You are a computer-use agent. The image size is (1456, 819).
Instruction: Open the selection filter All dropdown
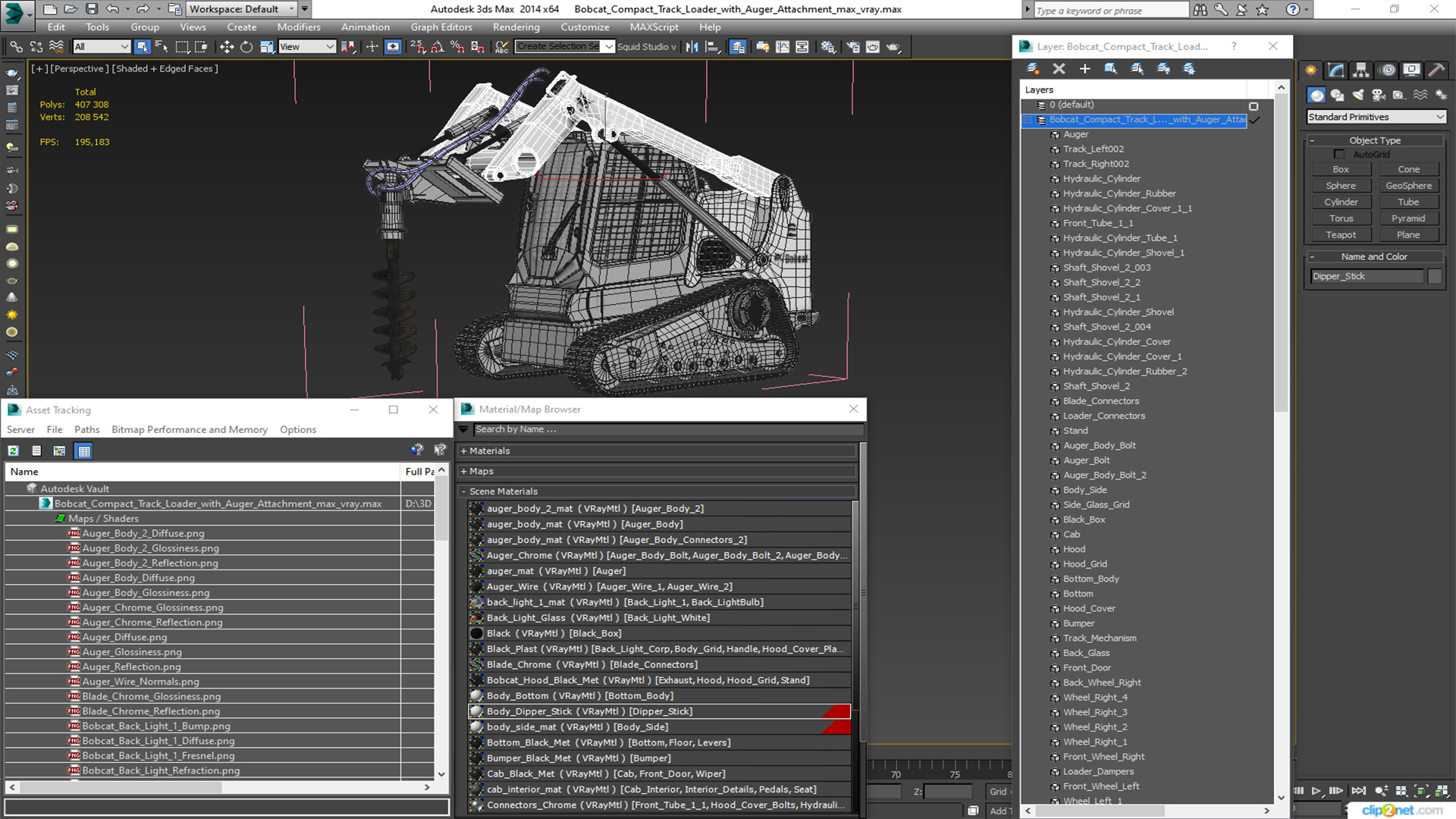102,47
